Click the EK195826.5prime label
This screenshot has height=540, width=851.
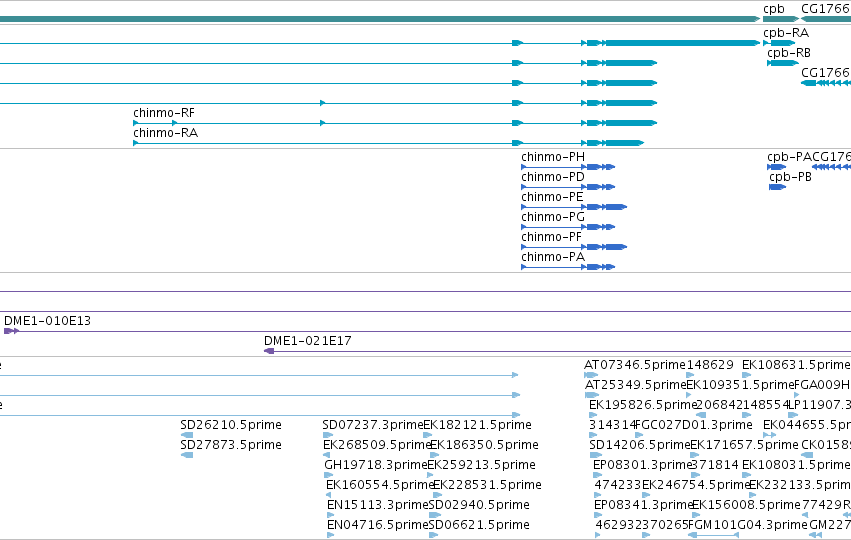tap(642, 405)
